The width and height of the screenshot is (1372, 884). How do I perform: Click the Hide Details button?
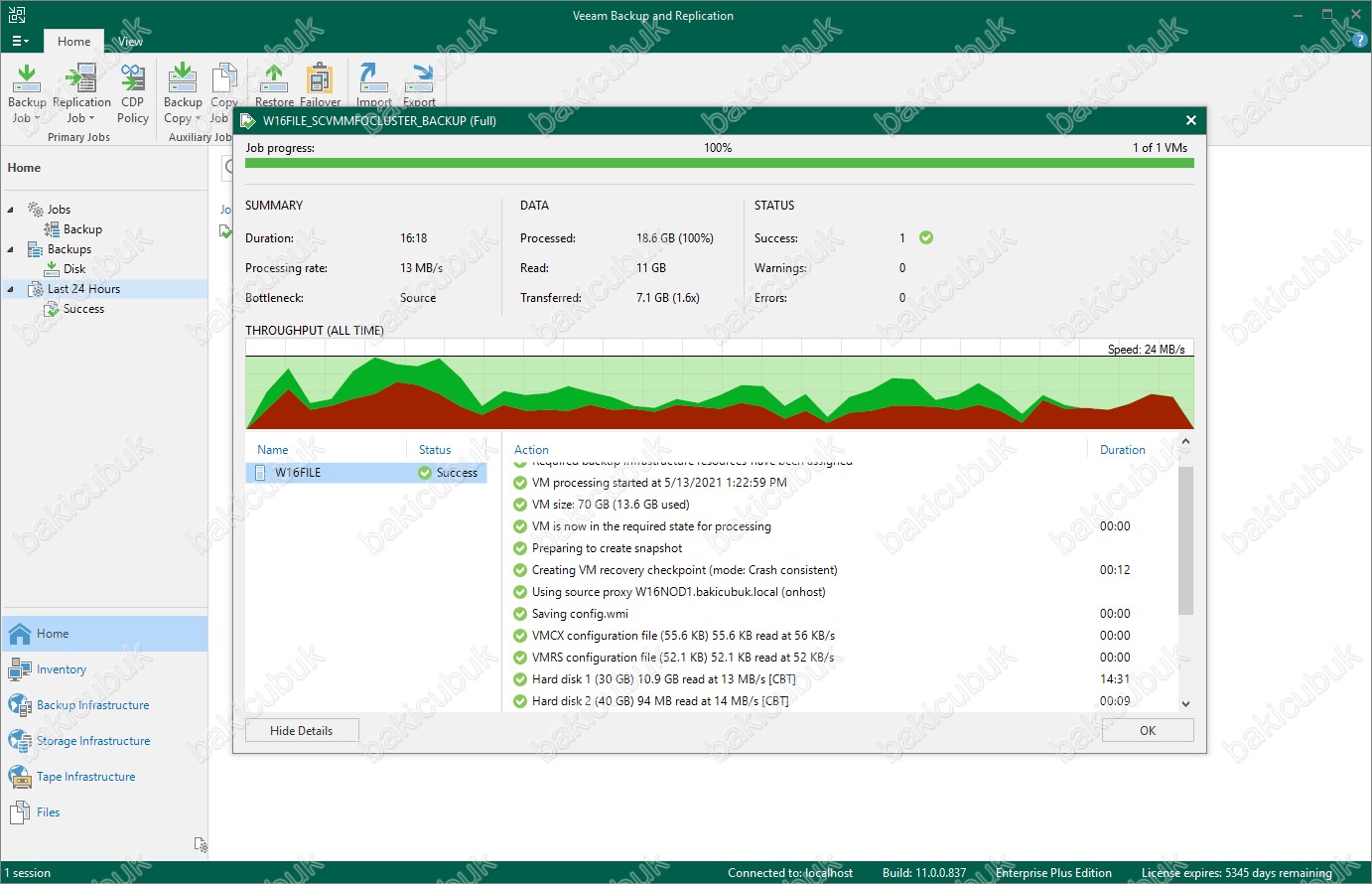(x=302, y=731)
